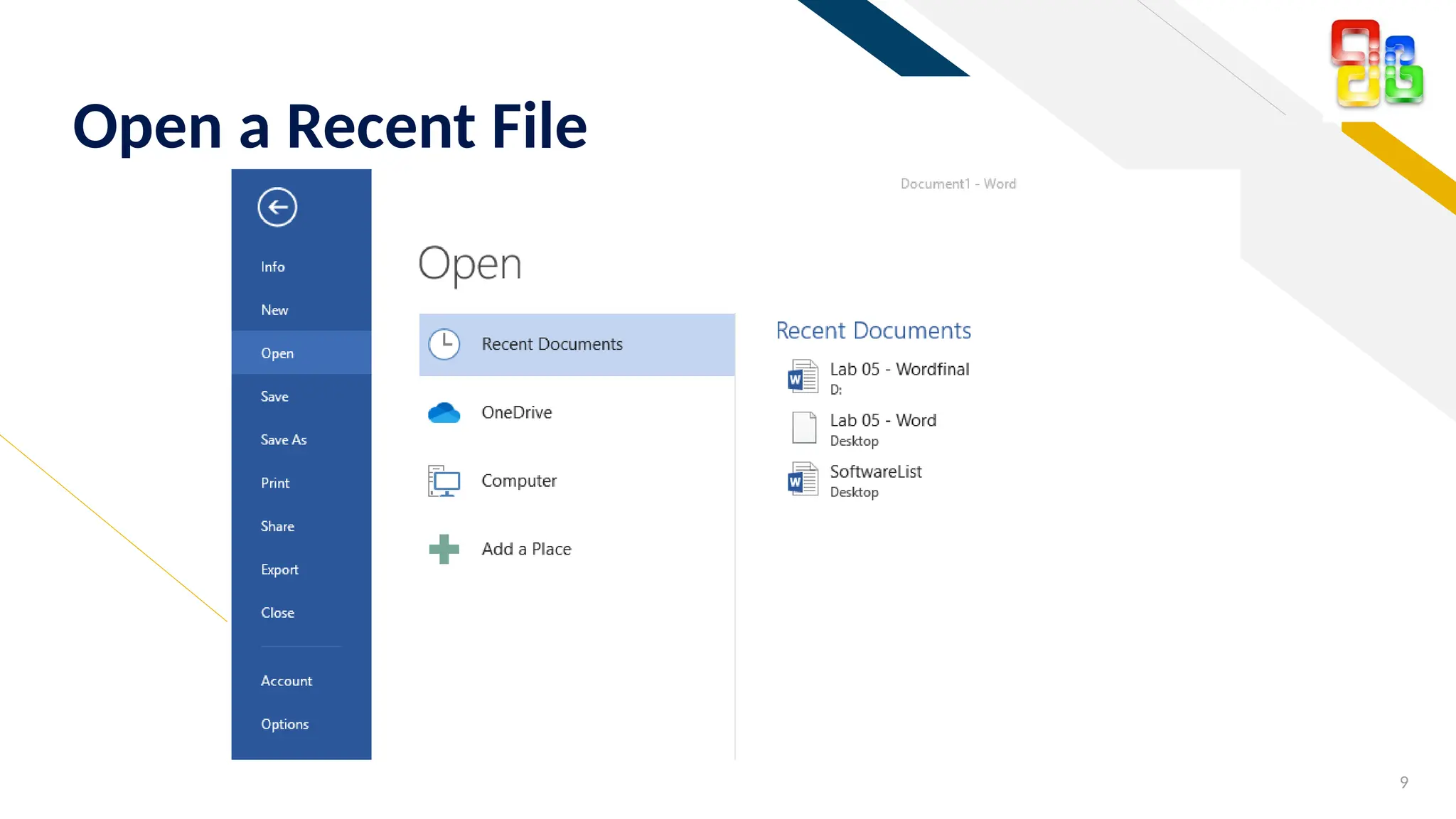This screenshot has width=1456, height=819.
Task: Click the Recent Documents clock icon
Action: [444, 344]
